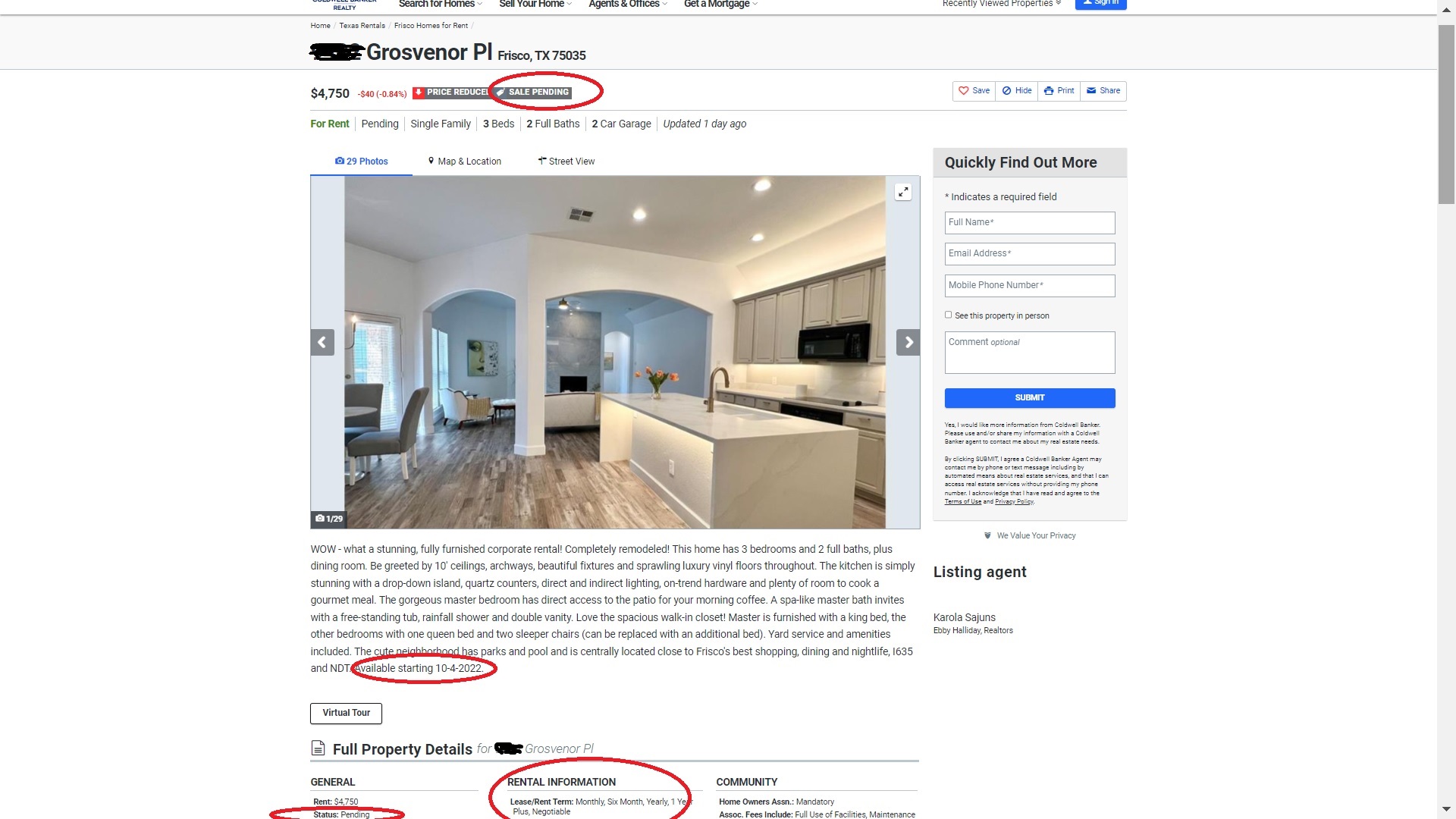Click the Share property icon
Screen dimensions: 1456x819
click(1102, 90)
